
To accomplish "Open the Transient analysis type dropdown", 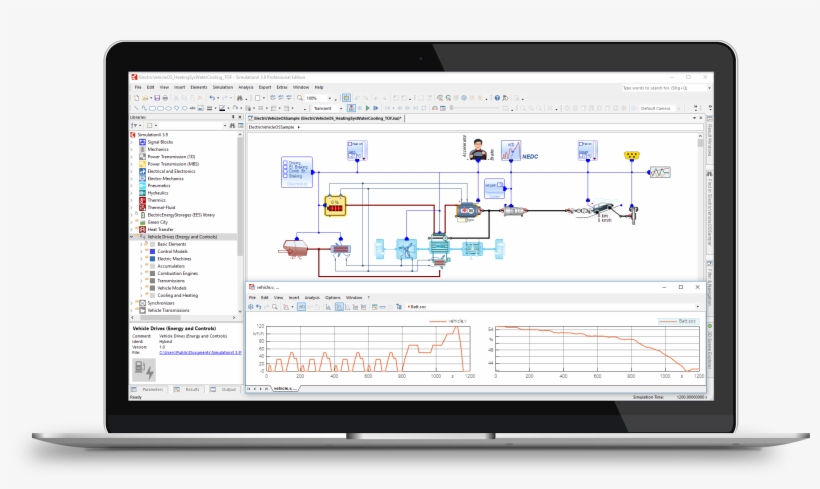I will point(341,108).
